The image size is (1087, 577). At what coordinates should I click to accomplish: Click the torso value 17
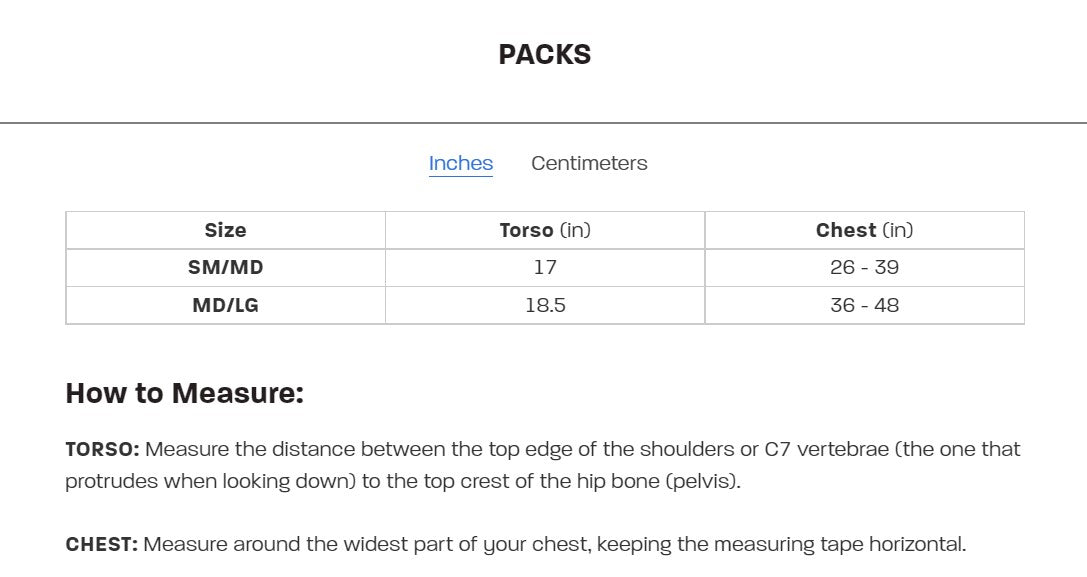click(545, 268)
